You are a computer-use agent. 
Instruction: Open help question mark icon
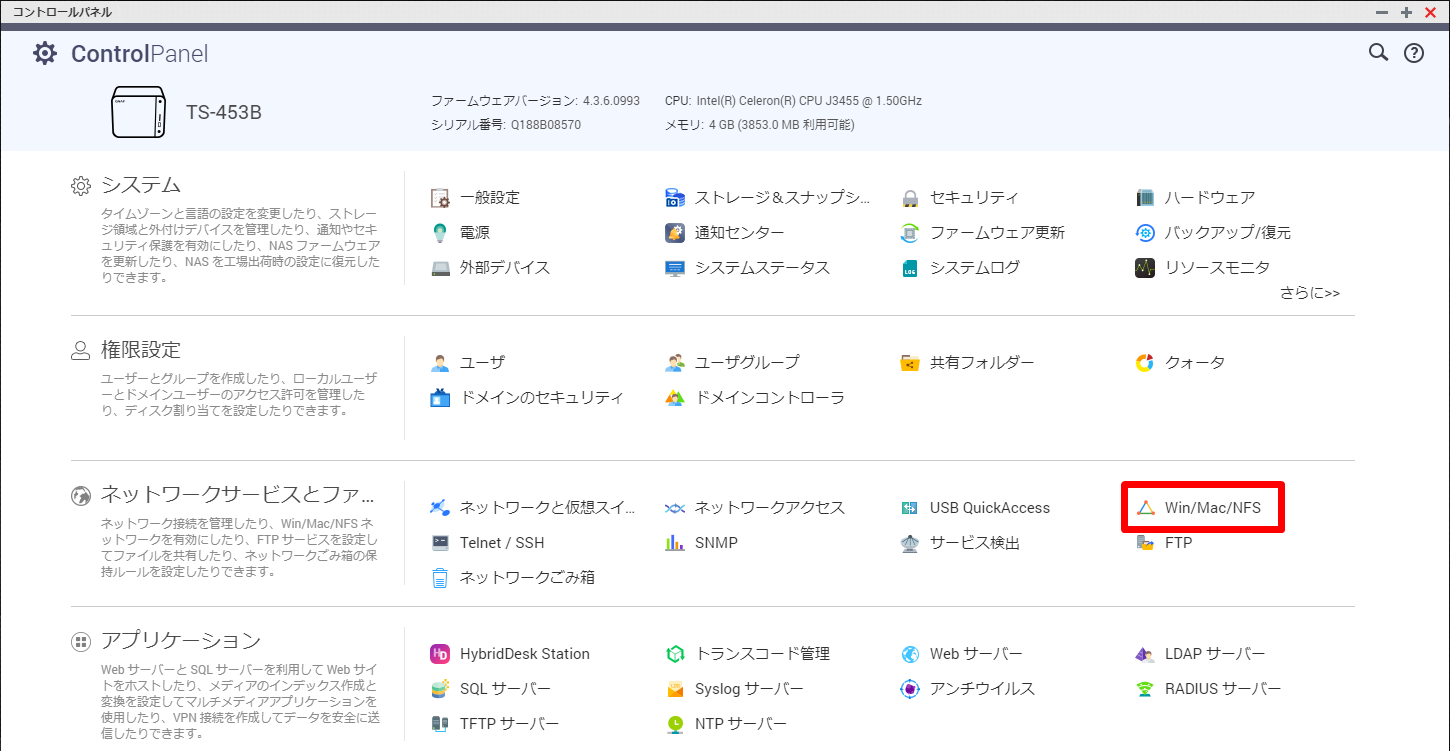click(x=1414, y=53)
